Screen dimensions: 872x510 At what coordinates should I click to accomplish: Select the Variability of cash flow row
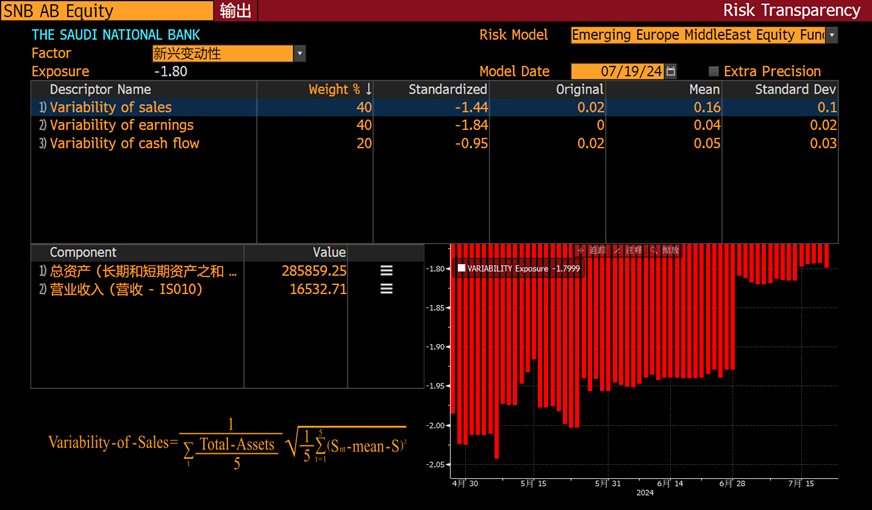pos(434,143)
